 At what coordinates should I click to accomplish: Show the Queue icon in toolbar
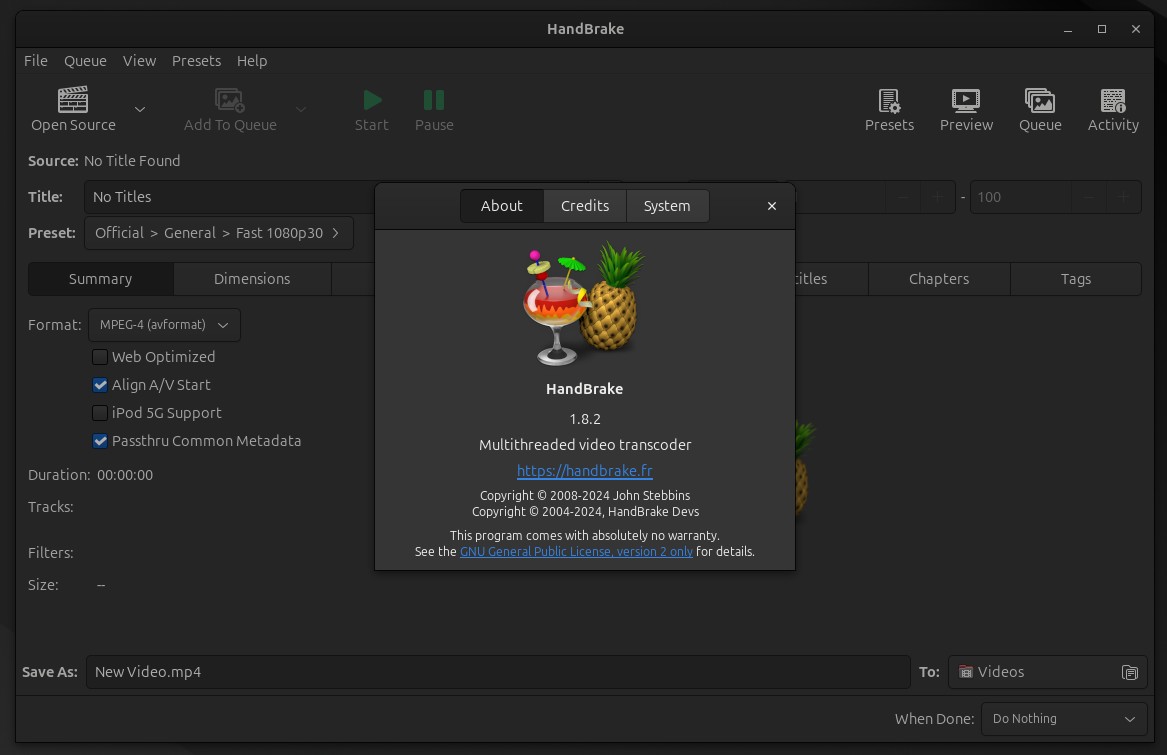pyautogui.click(x=1040, y=101)
